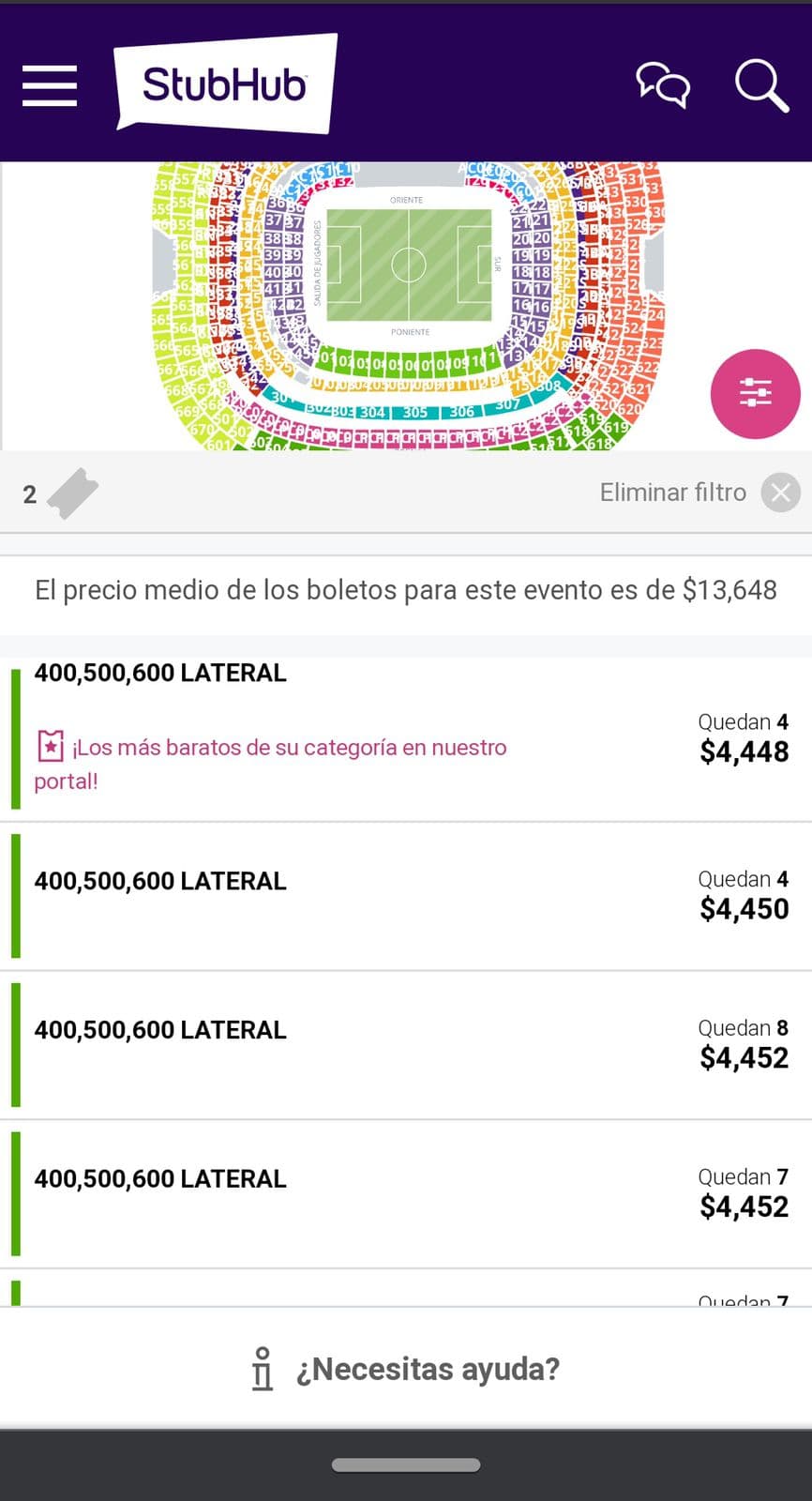Open the pink filter sliders button
This screenshot has width=812, height=1501.
[755, 394]
